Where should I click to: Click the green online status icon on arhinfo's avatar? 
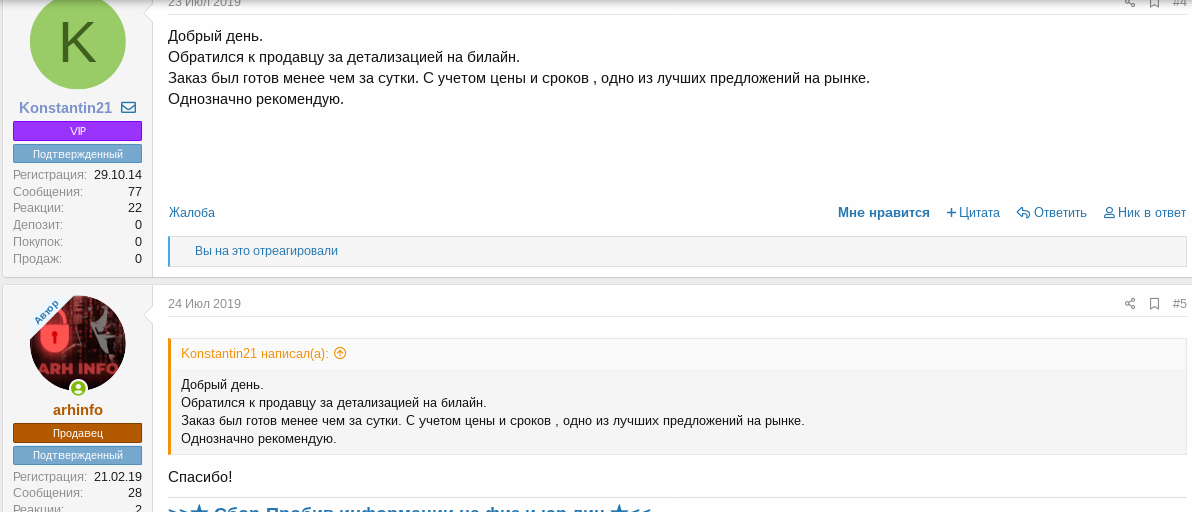click(x=78, y=389)
